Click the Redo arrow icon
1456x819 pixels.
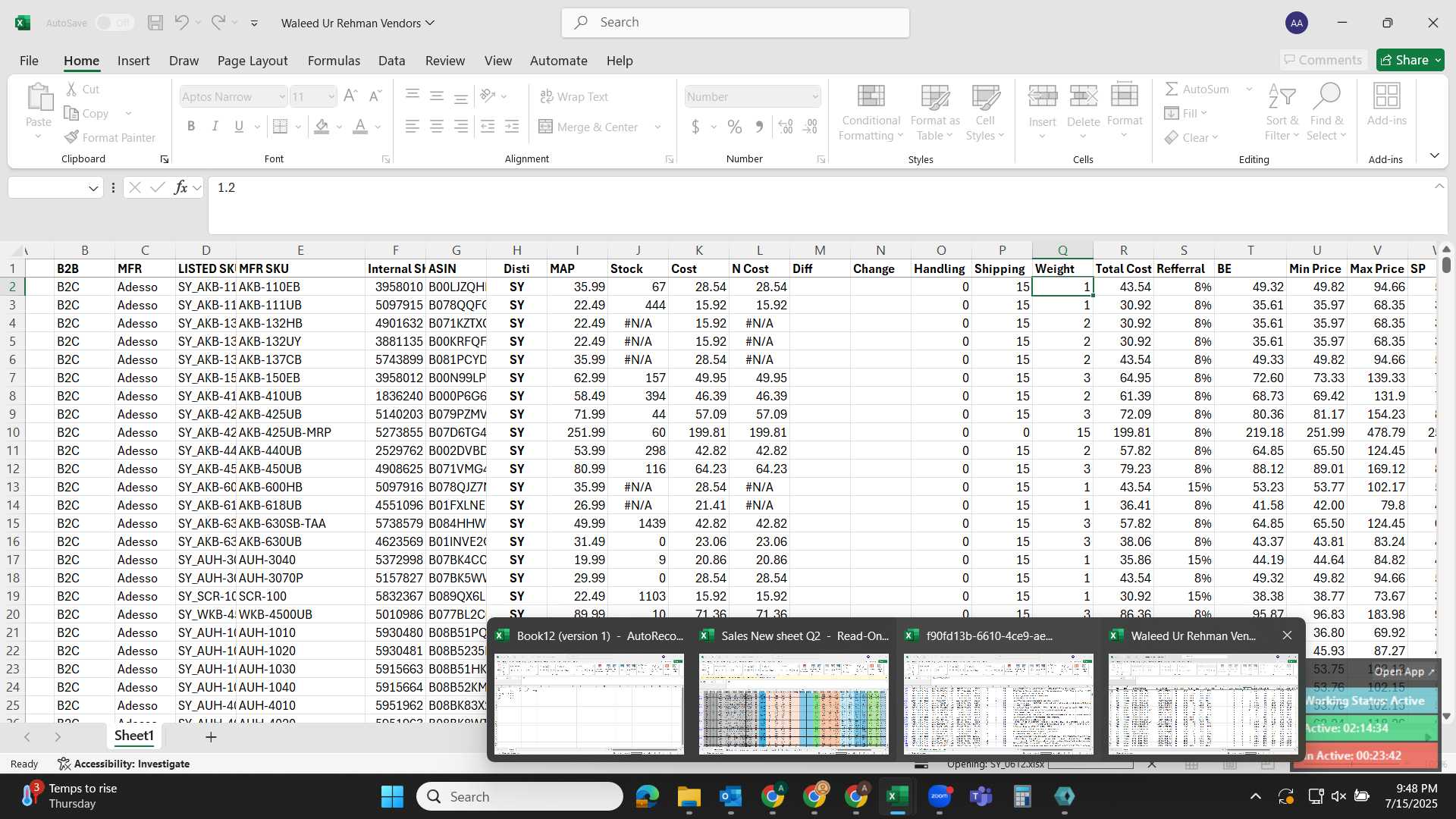(218, 23)
